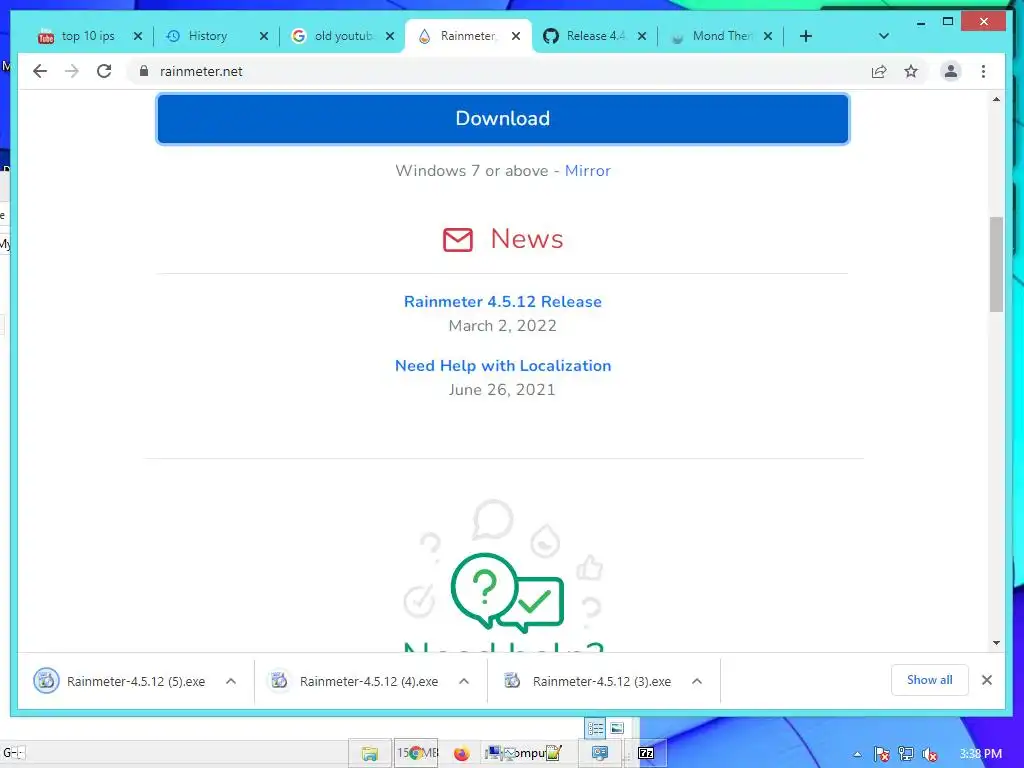
Task: Open the Rainmeter 4.5.12 Release news link
Action: [x=503, y=301]
